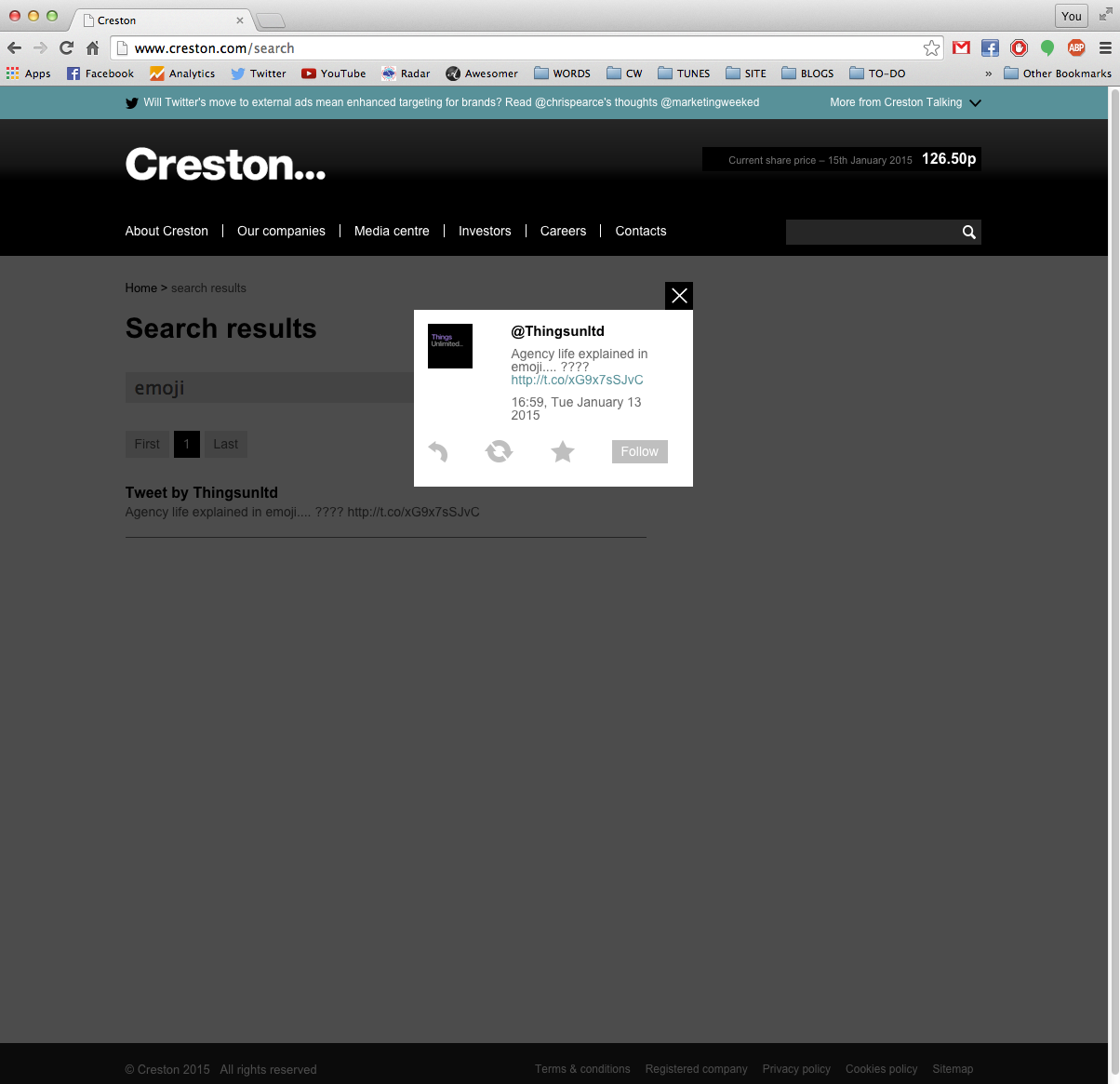Favorite the tweet with star icon
The image size is (1120, 1084).
563,451
